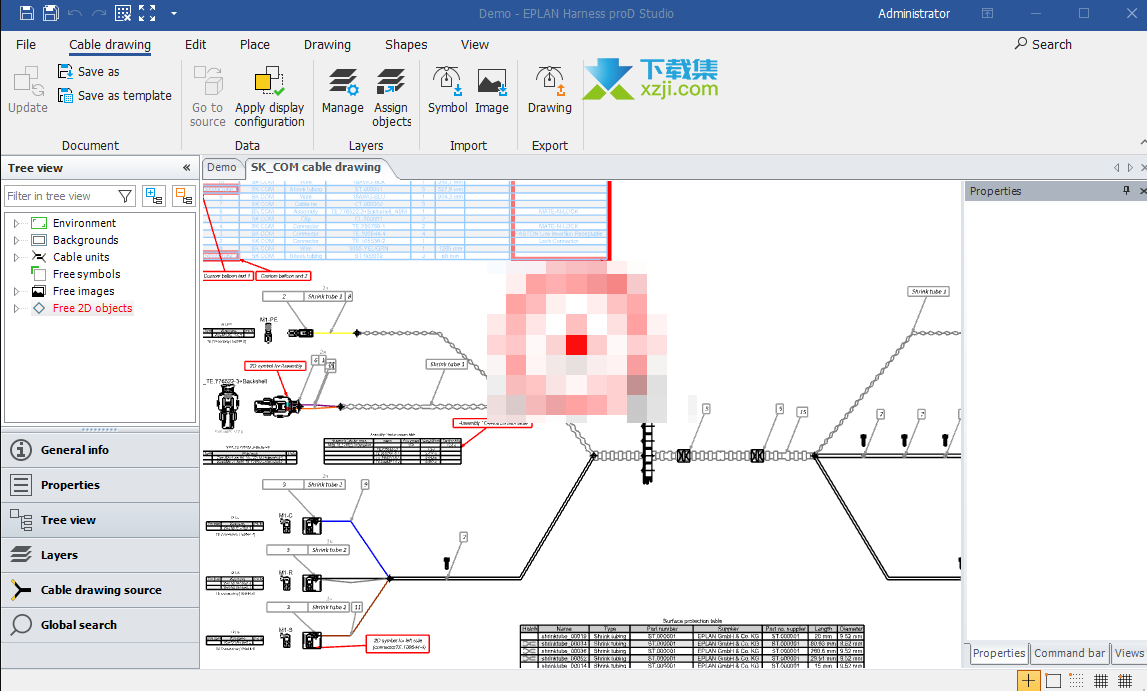
Task: Open the File menu
Action: click(26, 45)
